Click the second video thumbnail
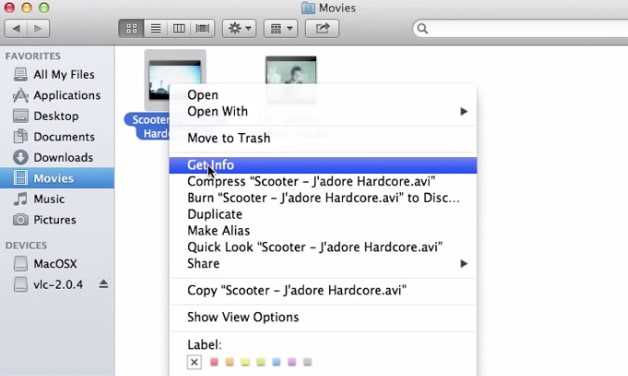Screen dimensions: 628x376 pos(291,79)
